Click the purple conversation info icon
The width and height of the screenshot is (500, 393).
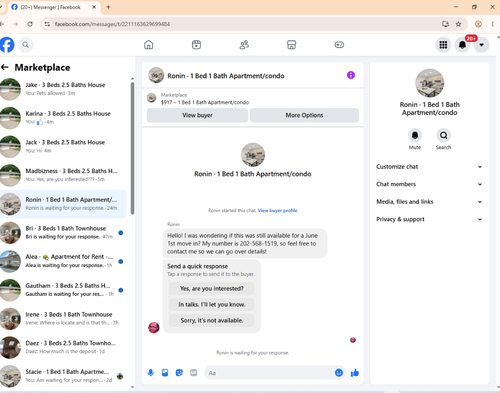351,75
